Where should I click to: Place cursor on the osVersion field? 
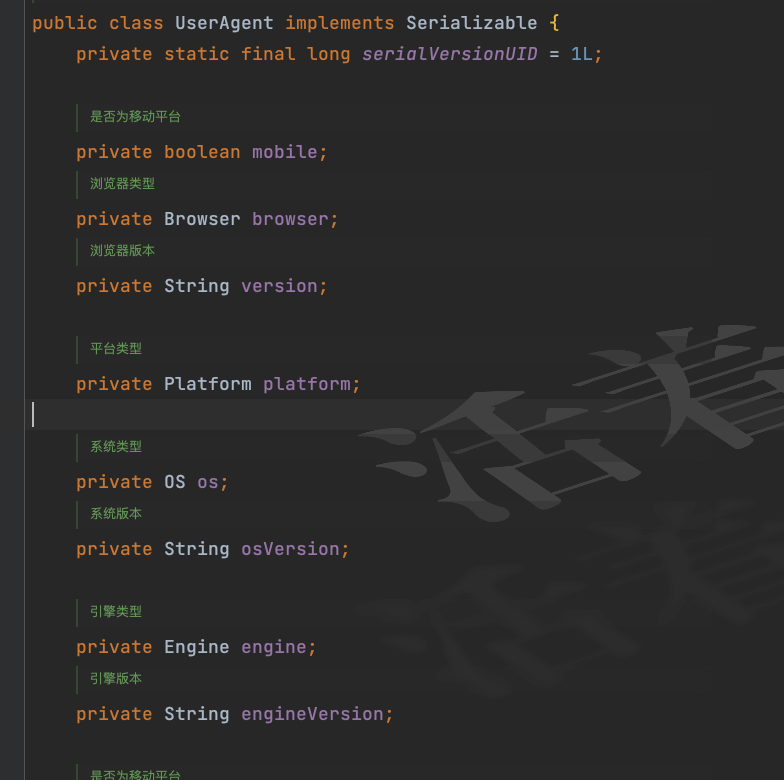(290, 549)
